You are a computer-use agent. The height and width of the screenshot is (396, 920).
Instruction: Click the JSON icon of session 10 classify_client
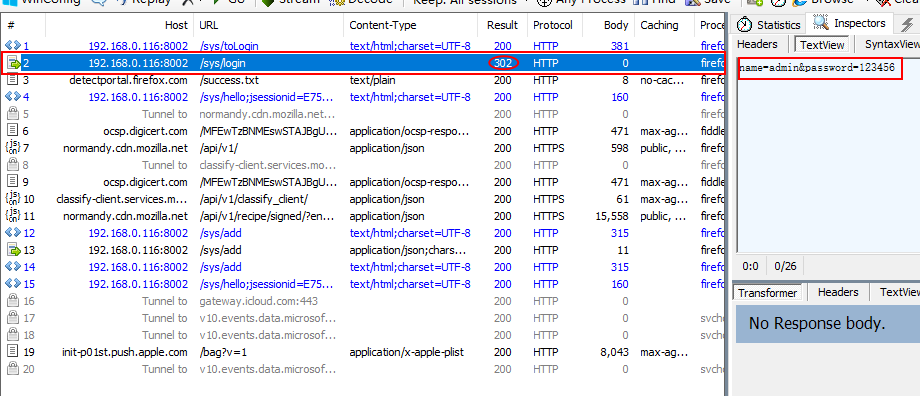12,199
